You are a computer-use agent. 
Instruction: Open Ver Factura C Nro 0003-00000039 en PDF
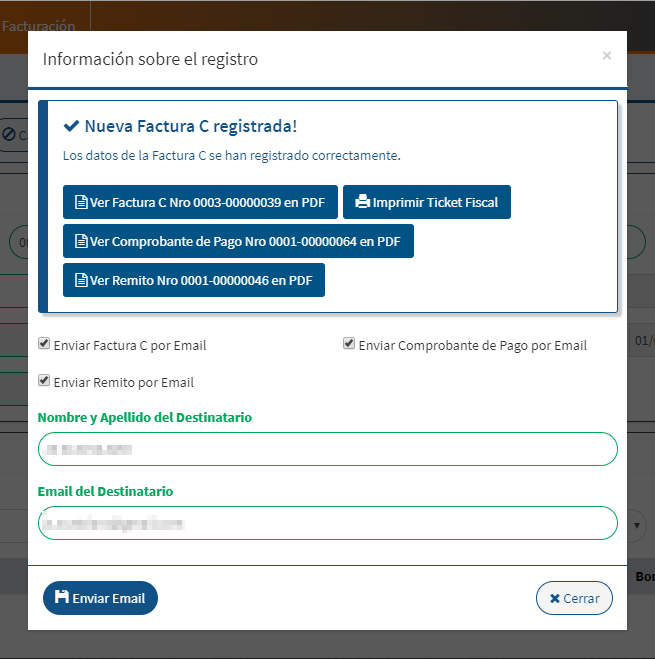[x=200, y=202]
